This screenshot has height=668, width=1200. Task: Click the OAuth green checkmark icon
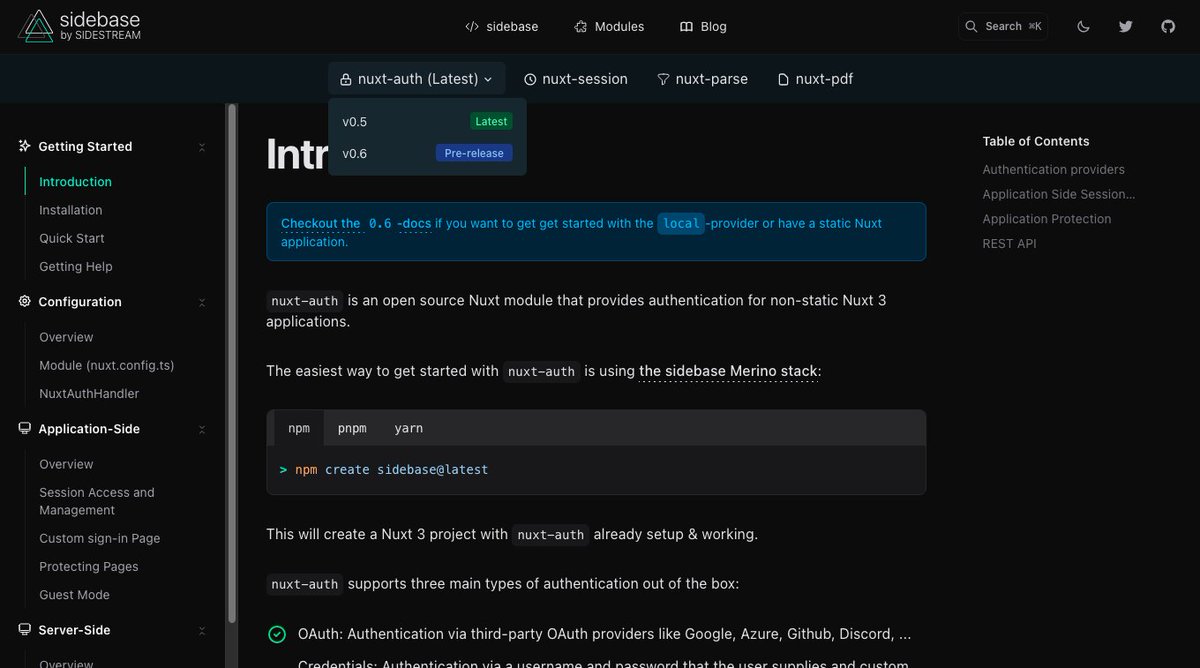click(x=277, y=634)
